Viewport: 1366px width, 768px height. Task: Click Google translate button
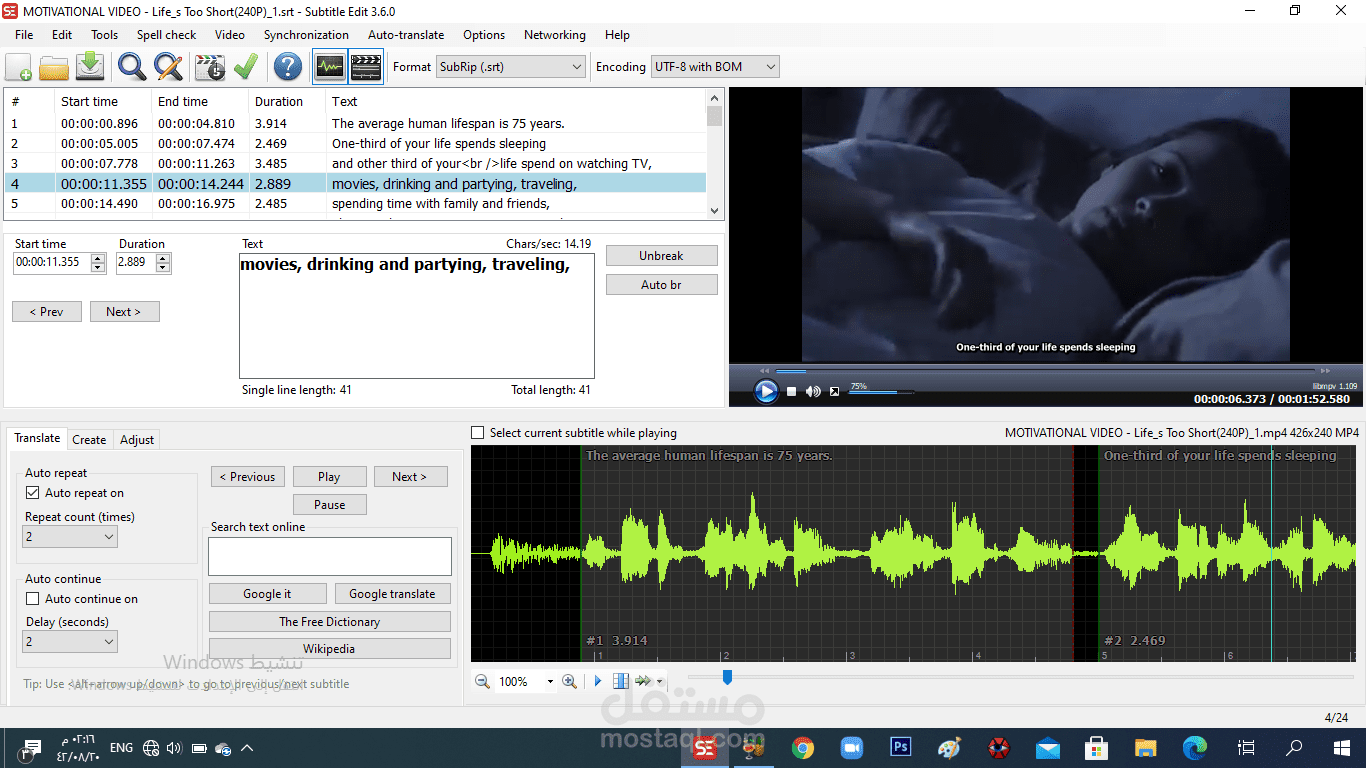392,594
